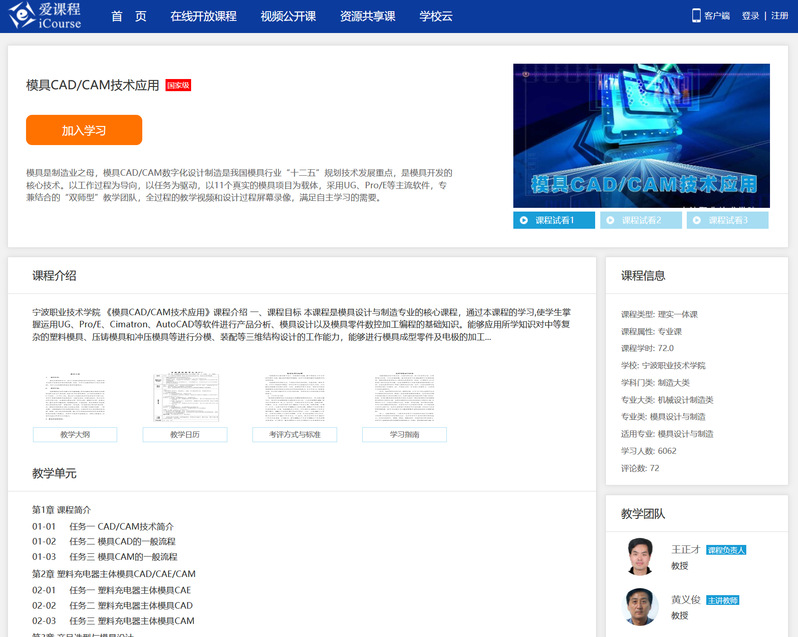The image size is (798, 637).
Task: Click 学科门类: 制造大类 info row
Action: coord(655,383)
